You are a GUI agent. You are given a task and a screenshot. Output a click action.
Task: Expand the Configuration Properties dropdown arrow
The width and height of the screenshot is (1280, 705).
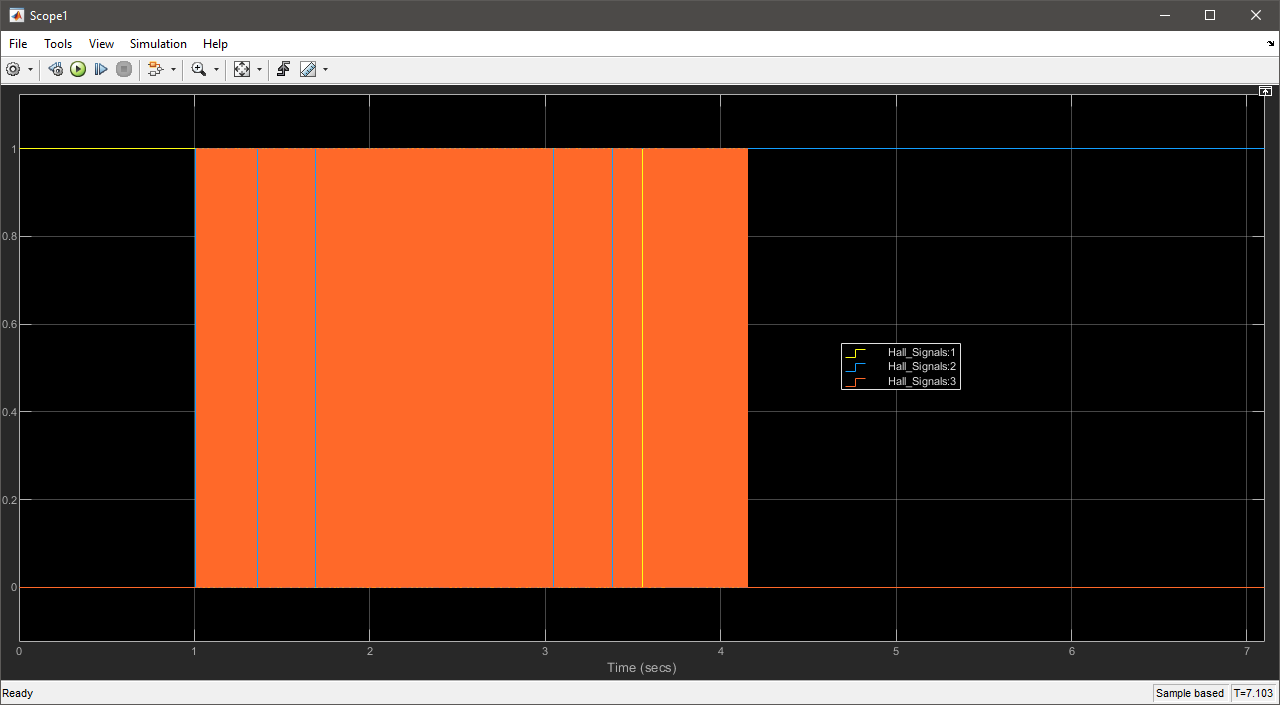pyautogui.click(x=30, y=70)
